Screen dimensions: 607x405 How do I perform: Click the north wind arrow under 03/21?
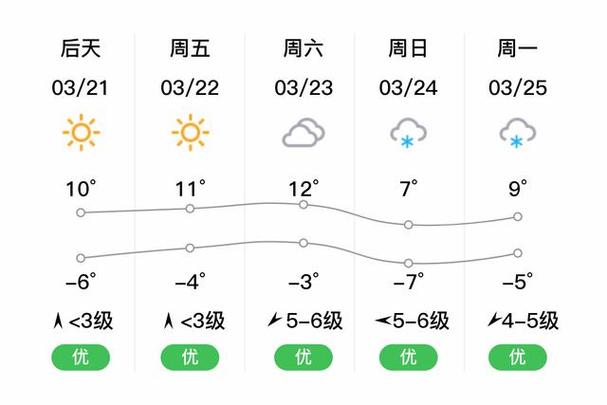pos(58,321)
